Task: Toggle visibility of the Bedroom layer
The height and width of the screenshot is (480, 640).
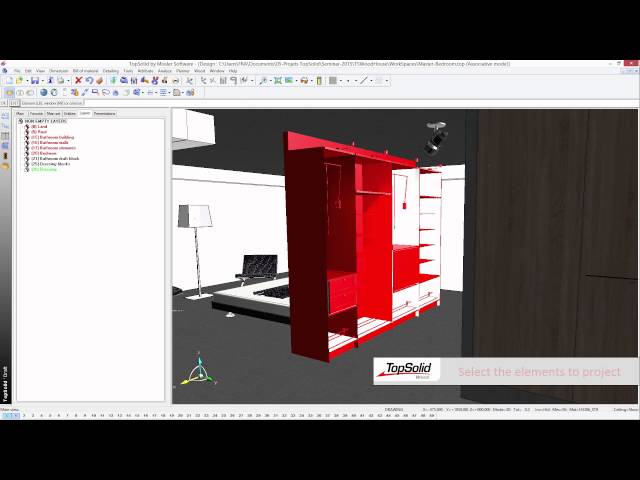Action: 27,153
